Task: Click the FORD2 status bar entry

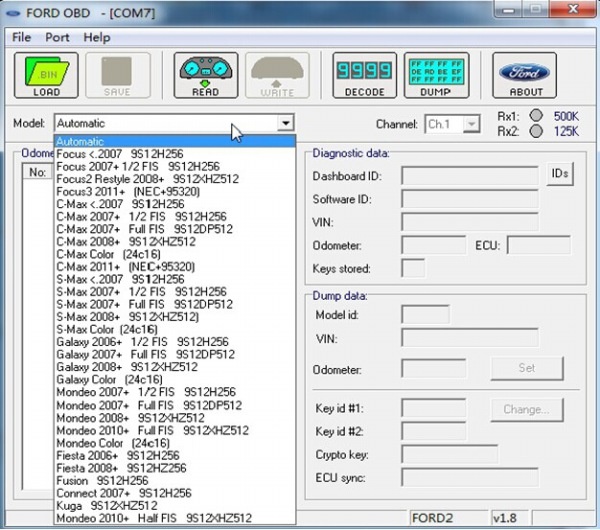Action: [448, 518]
